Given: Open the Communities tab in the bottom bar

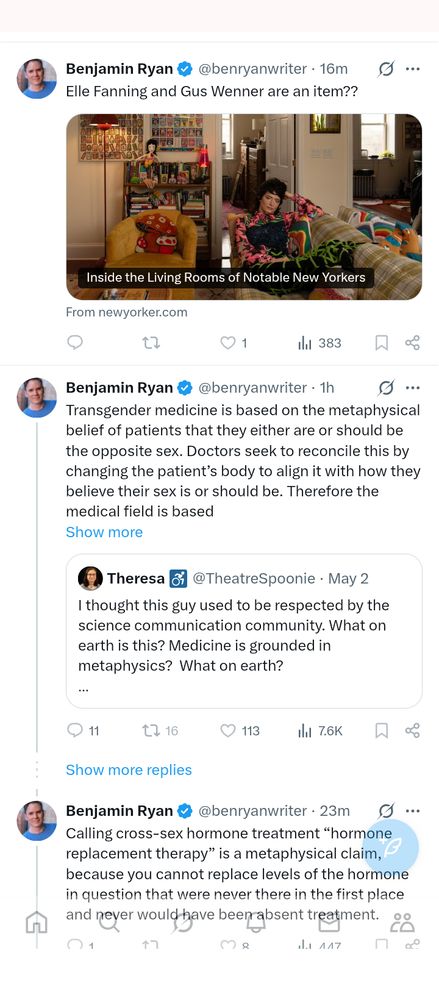Looking at the screenshot, I should tap(402, 922).
